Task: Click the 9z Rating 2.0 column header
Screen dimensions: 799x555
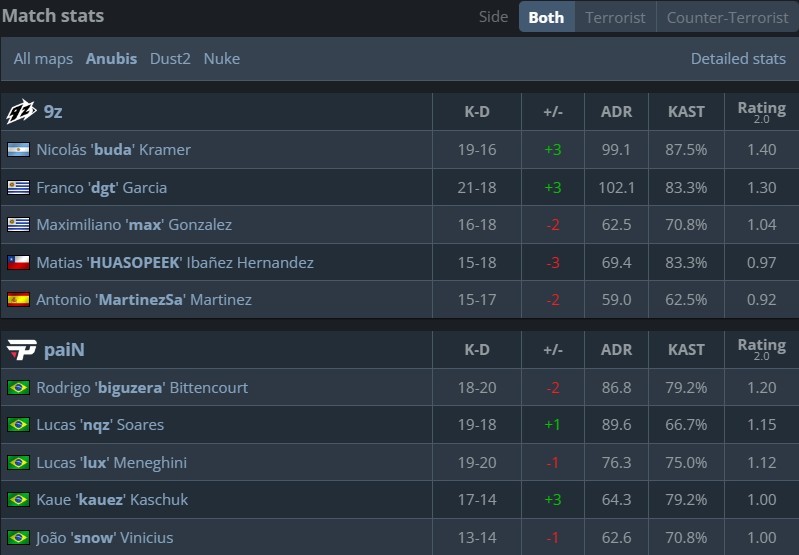Action: click(x=761, y=112)
